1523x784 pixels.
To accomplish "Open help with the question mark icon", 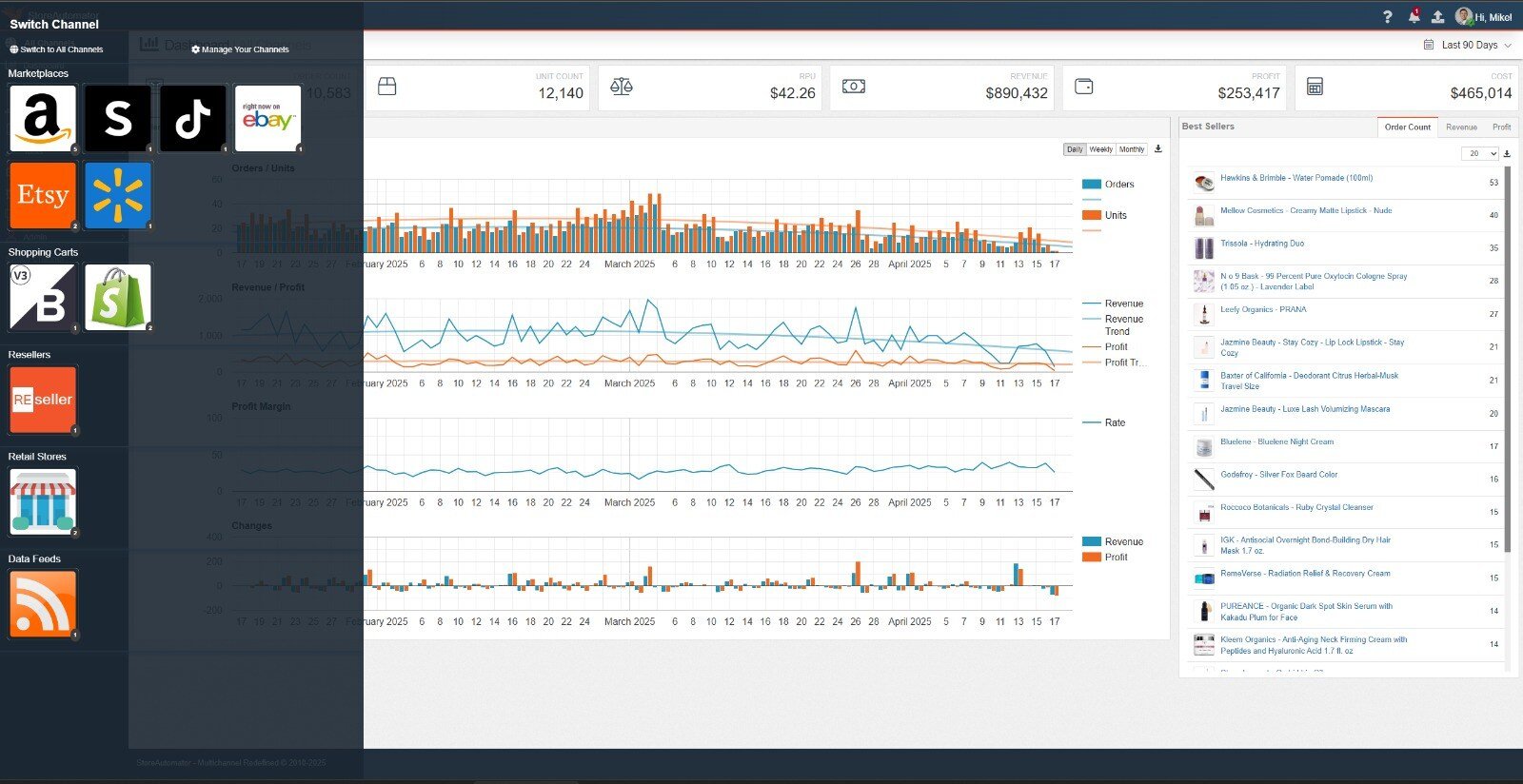I will (1387, 17).
